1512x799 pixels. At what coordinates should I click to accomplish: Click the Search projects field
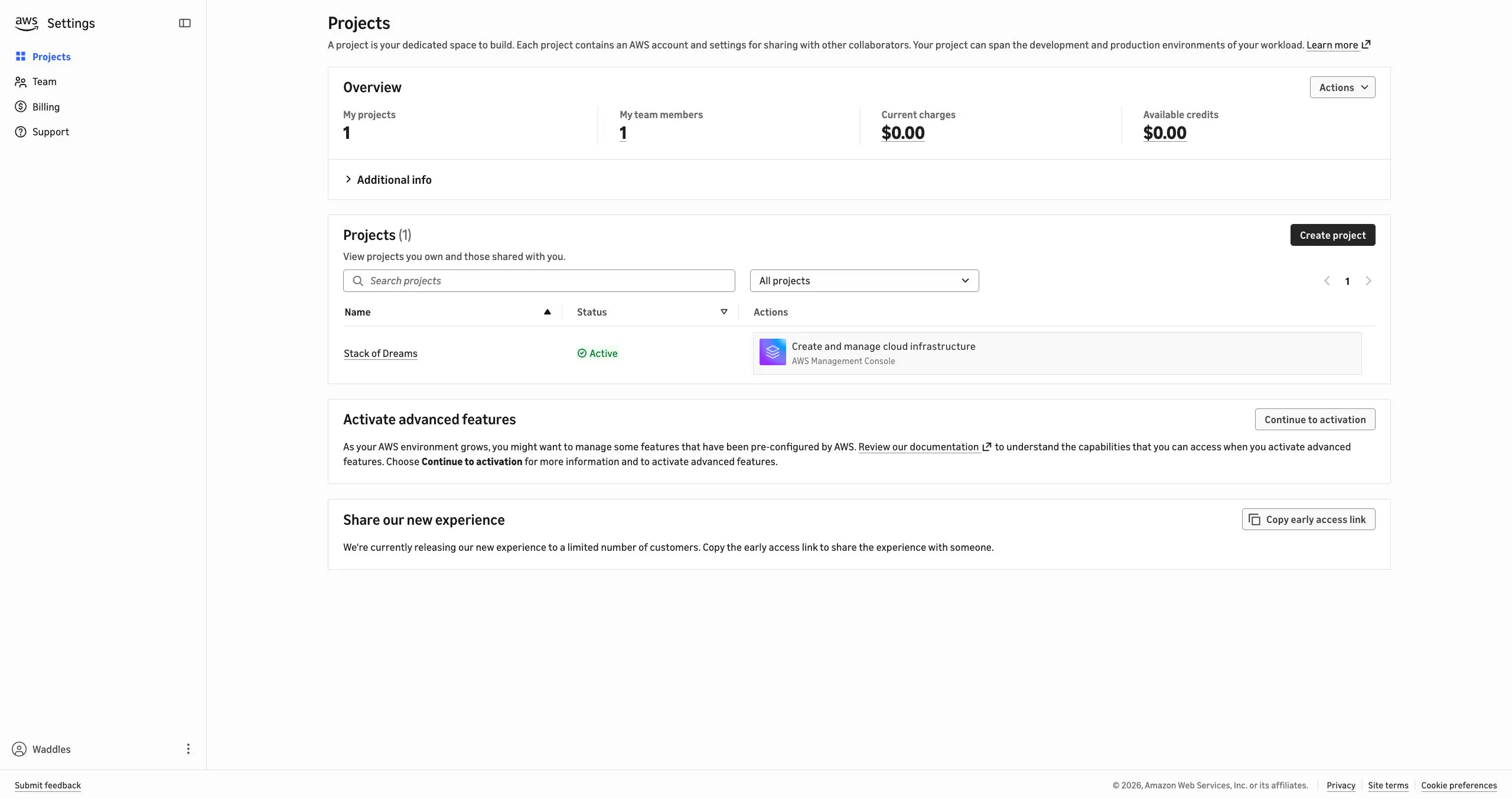[x=539, y=281]
